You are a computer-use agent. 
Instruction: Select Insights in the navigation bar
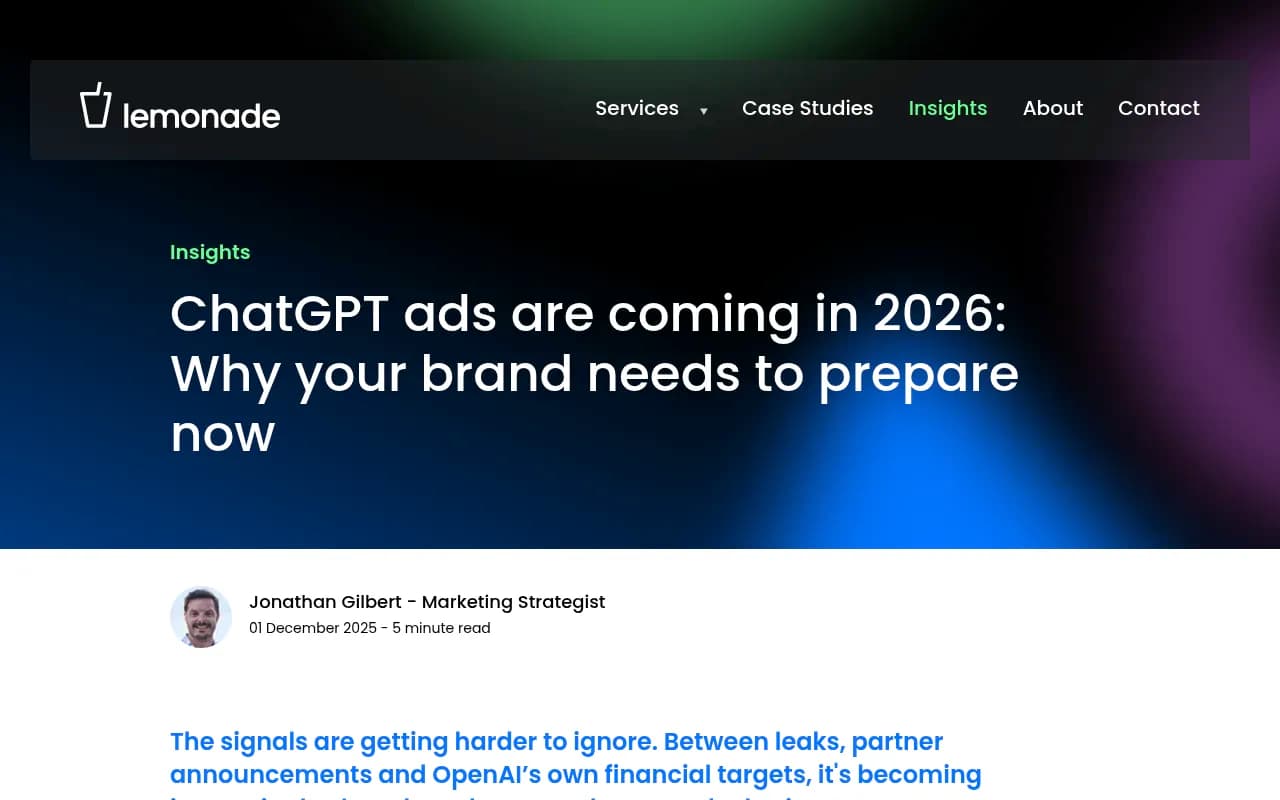(948, 108)
